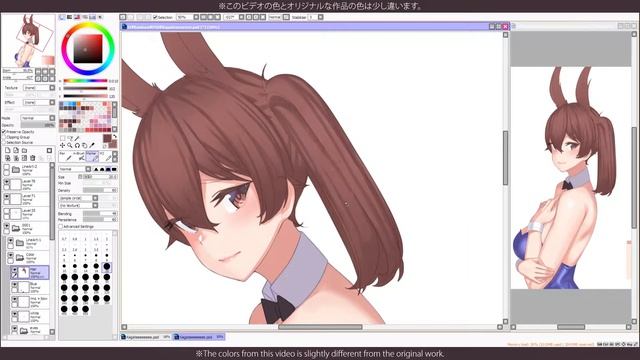The image size is (640, 360).
Task: Click the navigator thumbnail preview
Action: click(x=28, y=40)
